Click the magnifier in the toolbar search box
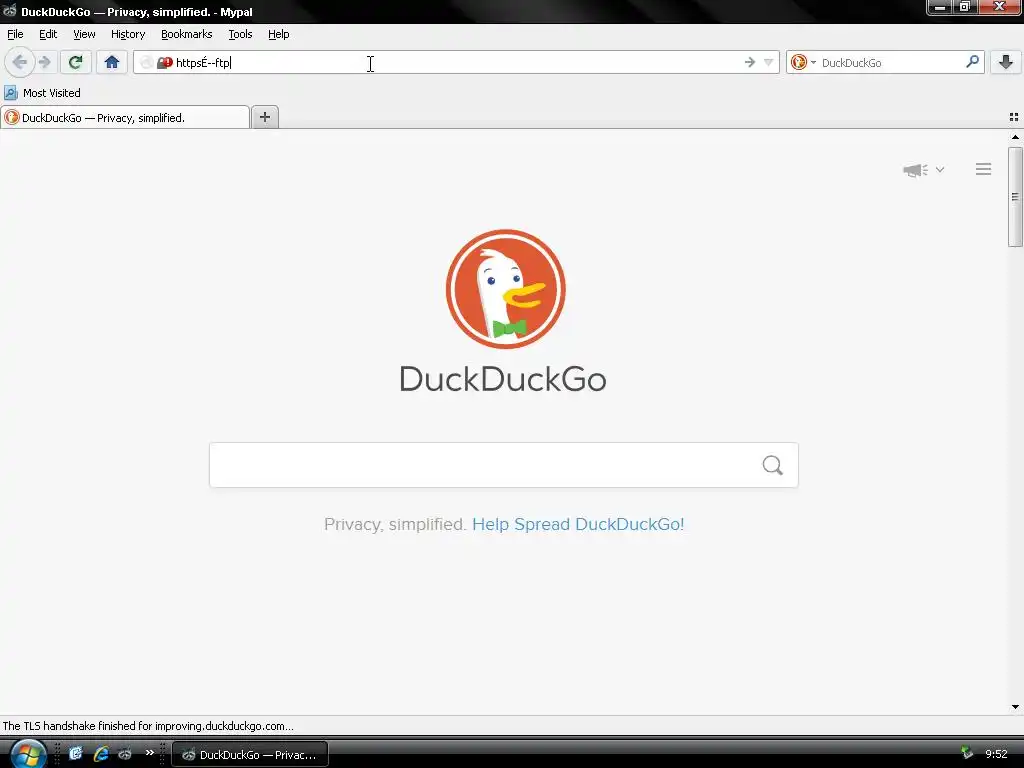The width and height of the screenshot is (1024, 768). coord(972,62)
